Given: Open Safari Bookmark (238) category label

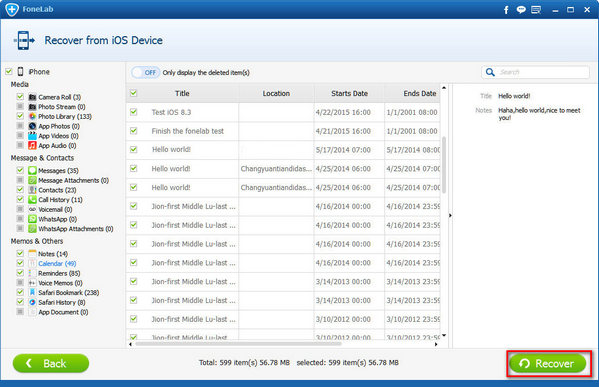Looking at the screenshot, I should 69,293.
